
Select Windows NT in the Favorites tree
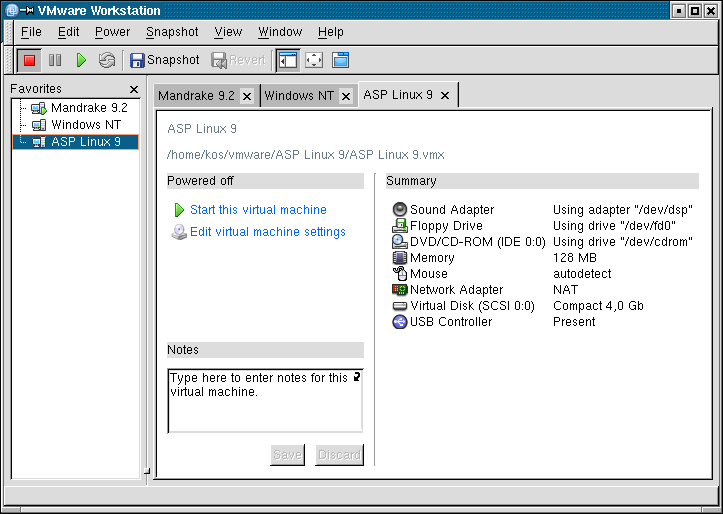[x=86, y=125]
